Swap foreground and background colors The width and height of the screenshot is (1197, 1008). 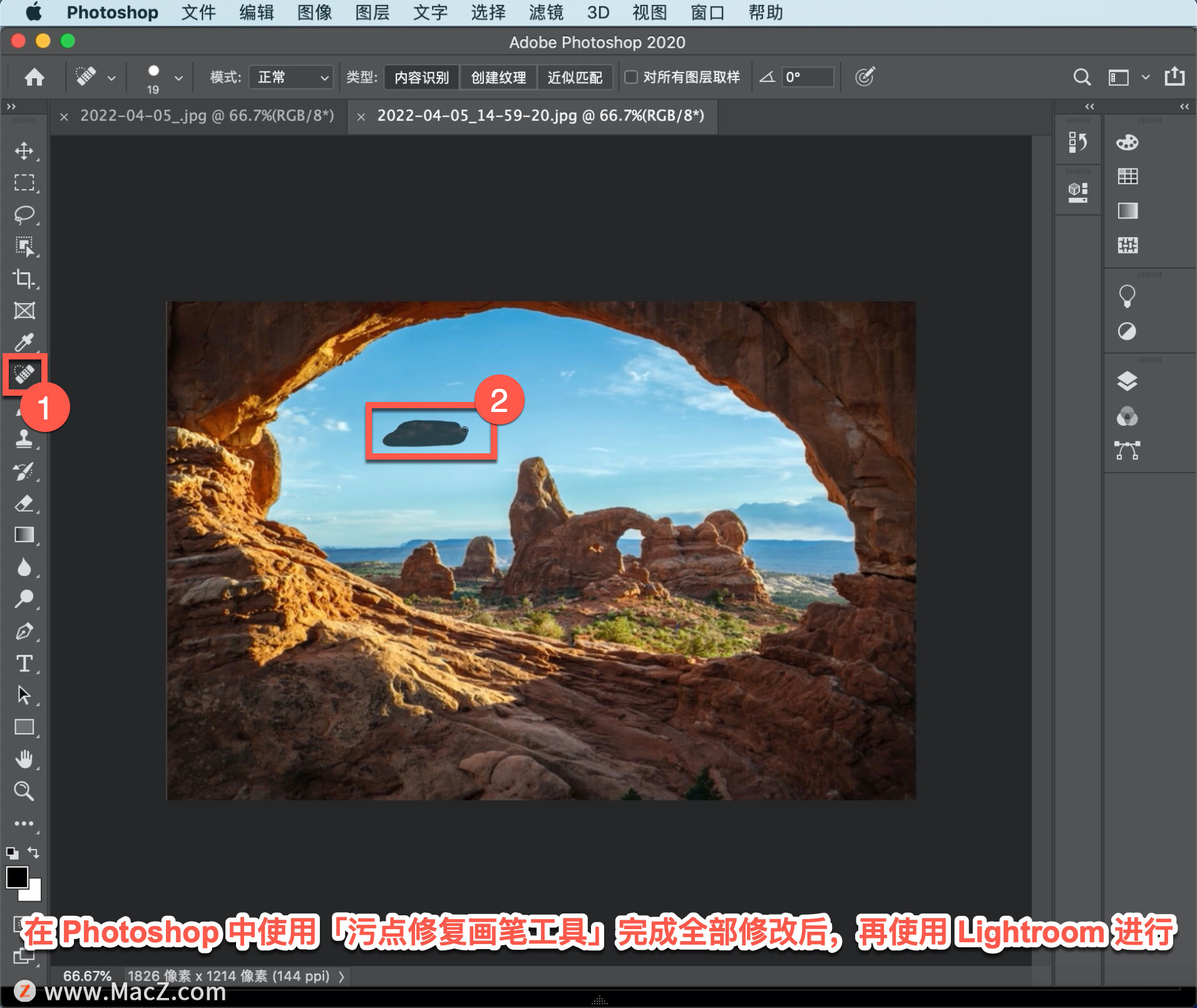[x=33, y=853]
